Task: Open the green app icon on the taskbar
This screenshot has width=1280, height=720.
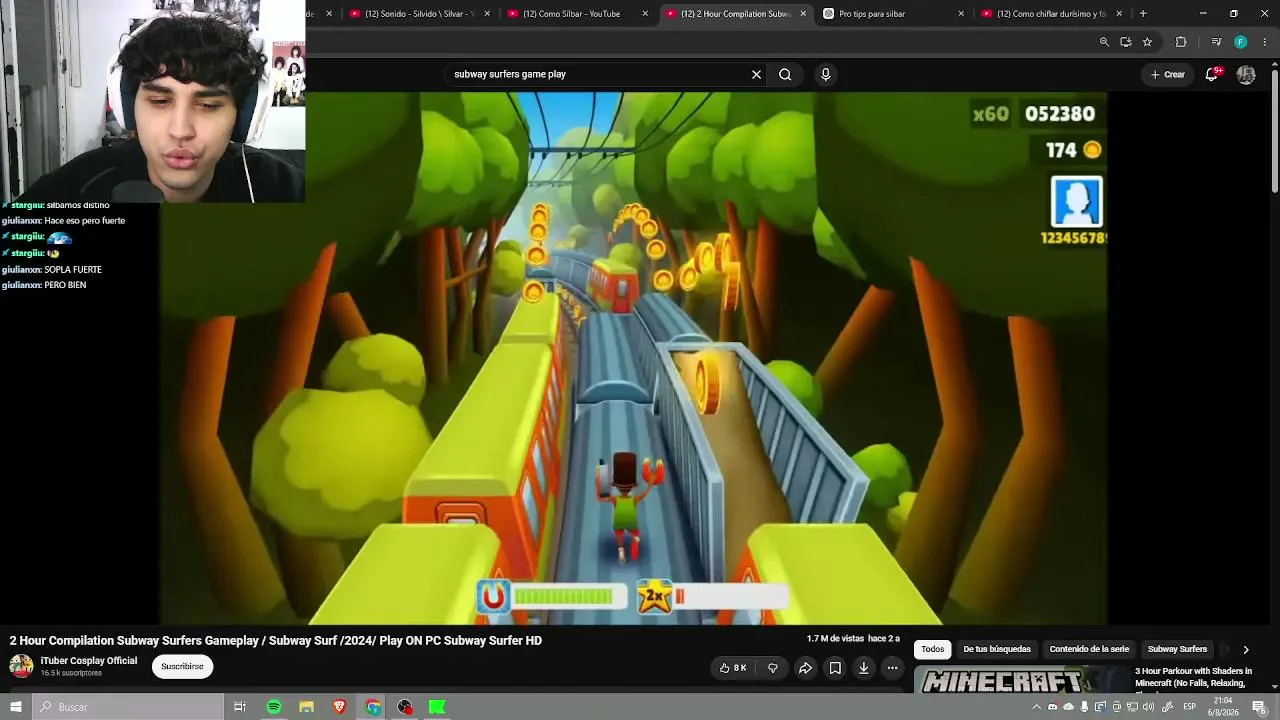Action: tap(437, 707)
